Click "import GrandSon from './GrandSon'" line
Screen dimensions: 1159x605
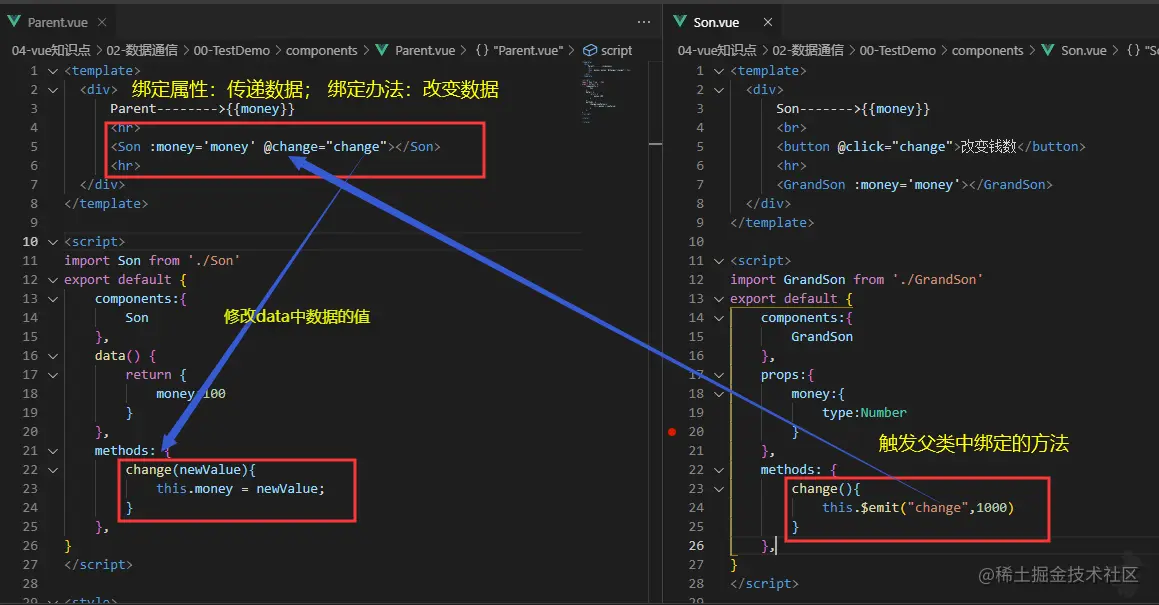coord(857,280)
